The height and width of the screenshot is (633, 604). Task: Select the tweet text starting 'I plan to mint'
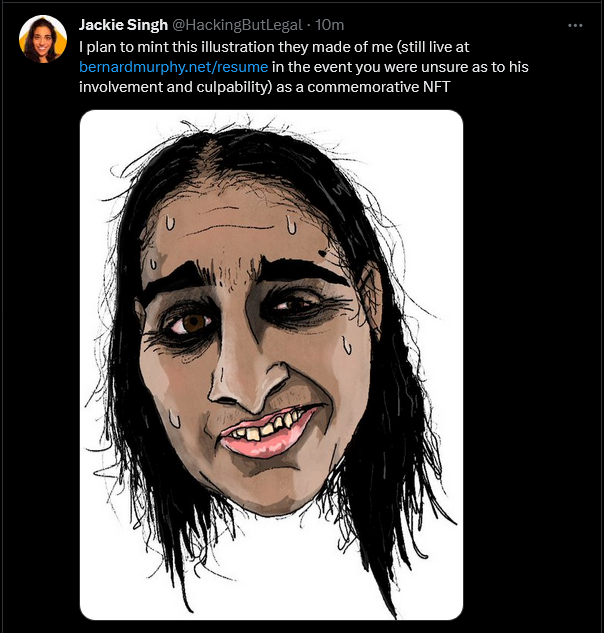click(x=304, y=67)
